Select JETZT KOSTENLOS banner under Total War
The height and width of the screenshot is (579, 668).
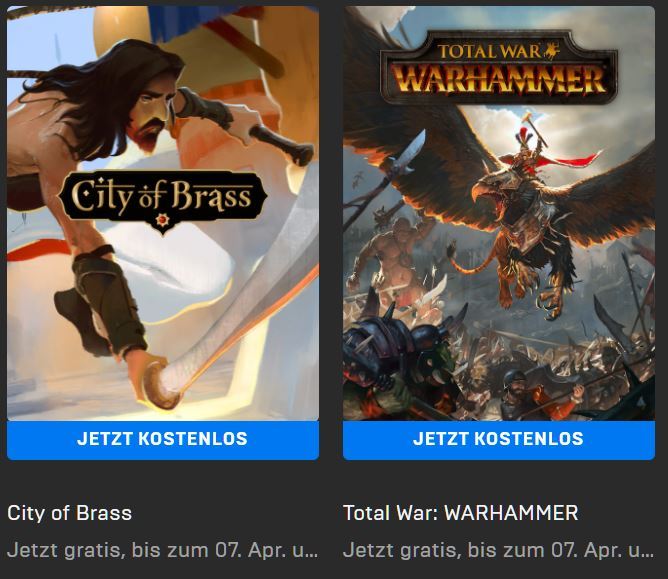point(499,440)
